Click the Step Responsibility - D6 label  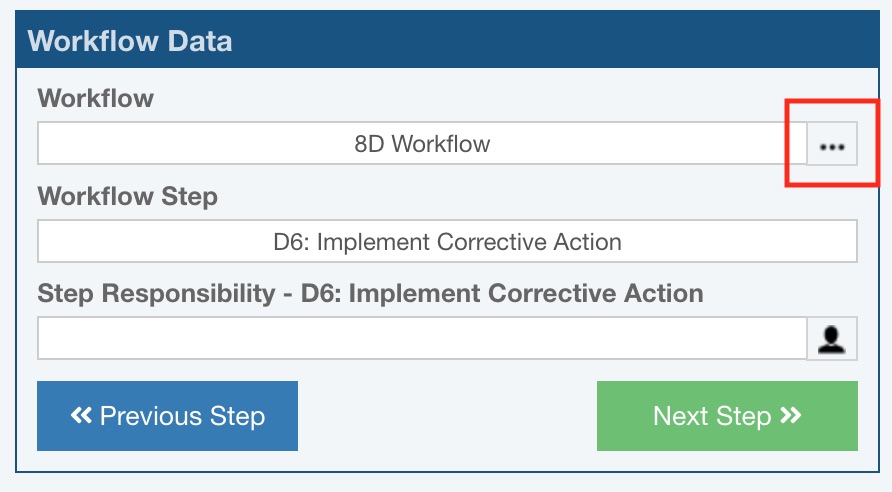click(370, 294)
